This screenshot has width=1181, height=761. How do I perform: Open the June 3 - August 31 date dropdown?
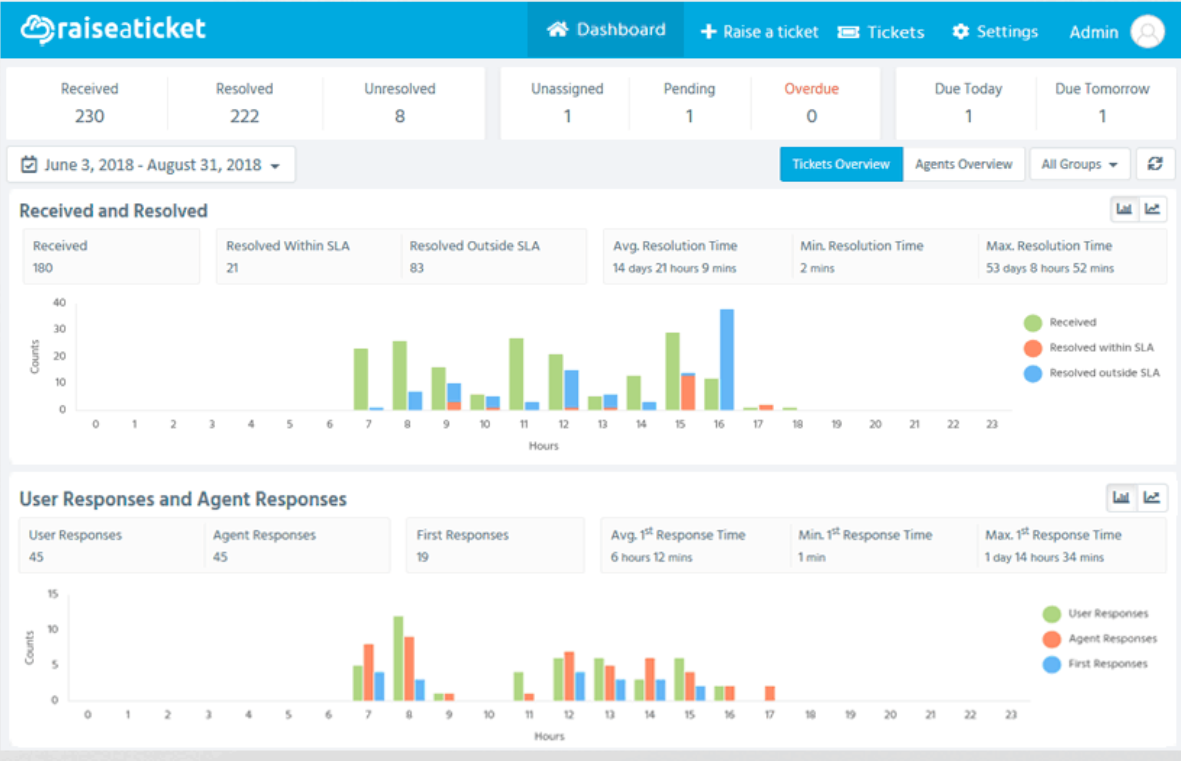[x=151, y=164]
